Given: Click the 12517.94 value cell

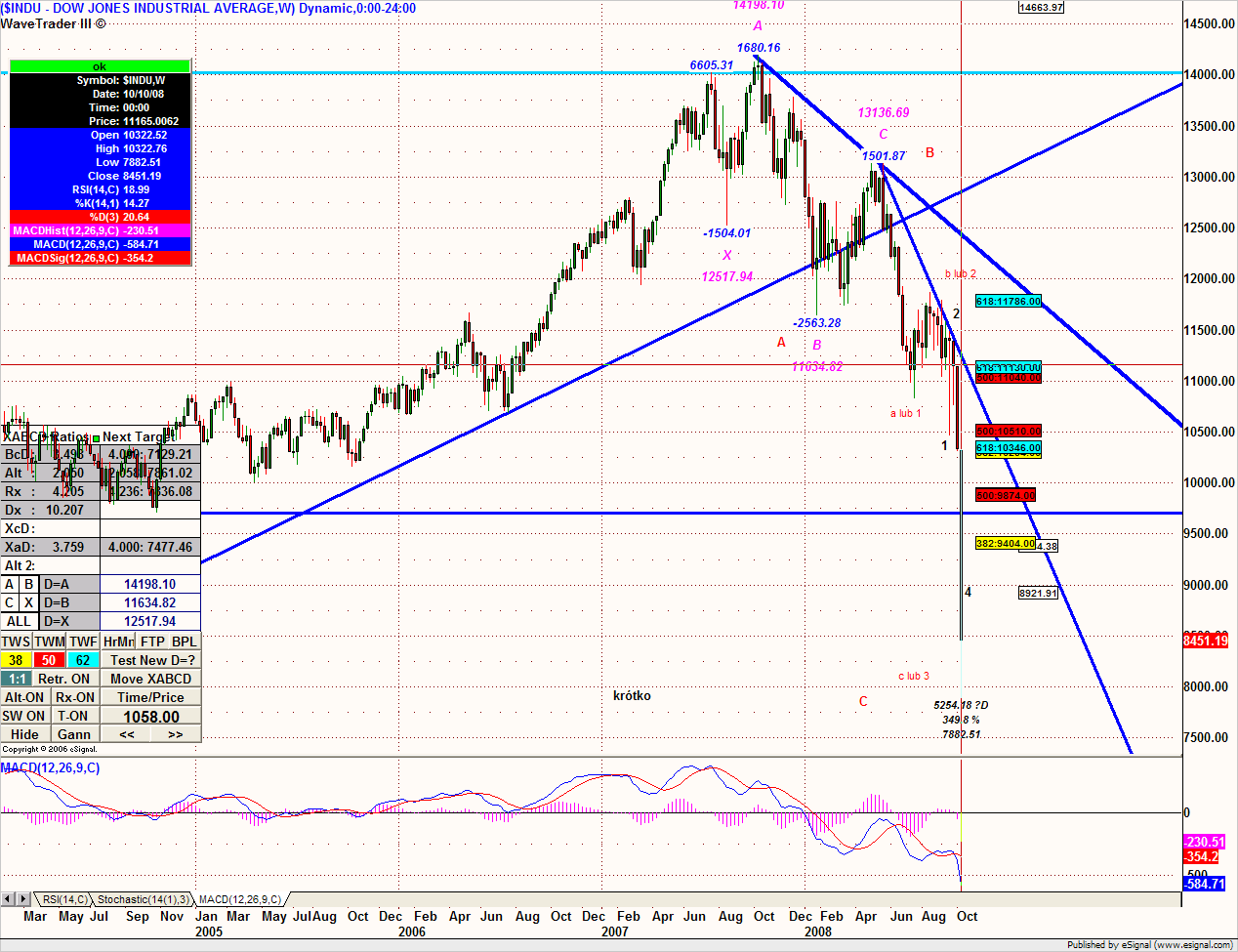Looking at the screenshot, I should pyautogui.click(x=150, y=621).
